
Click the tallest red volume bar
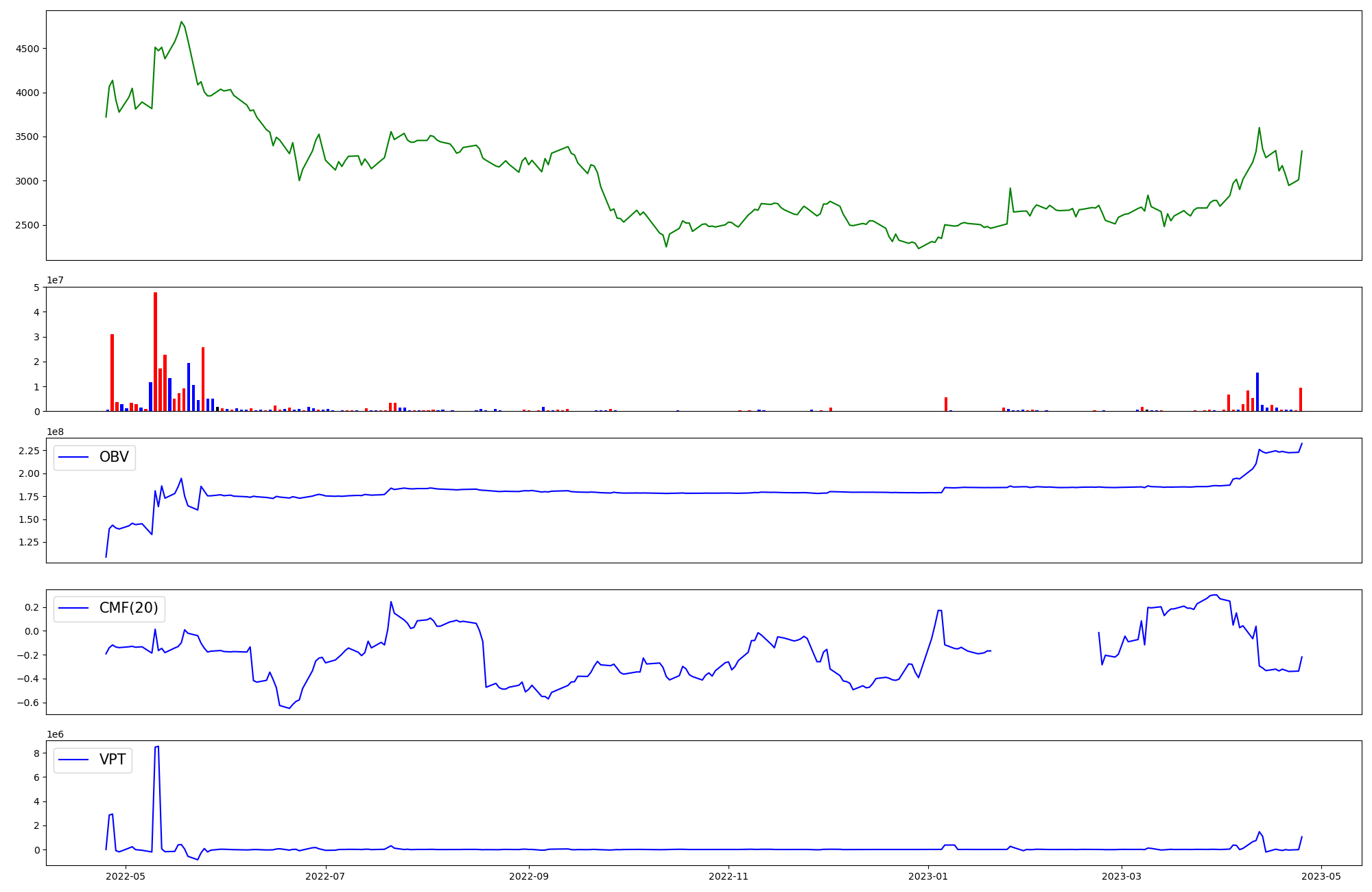[156, 352]
